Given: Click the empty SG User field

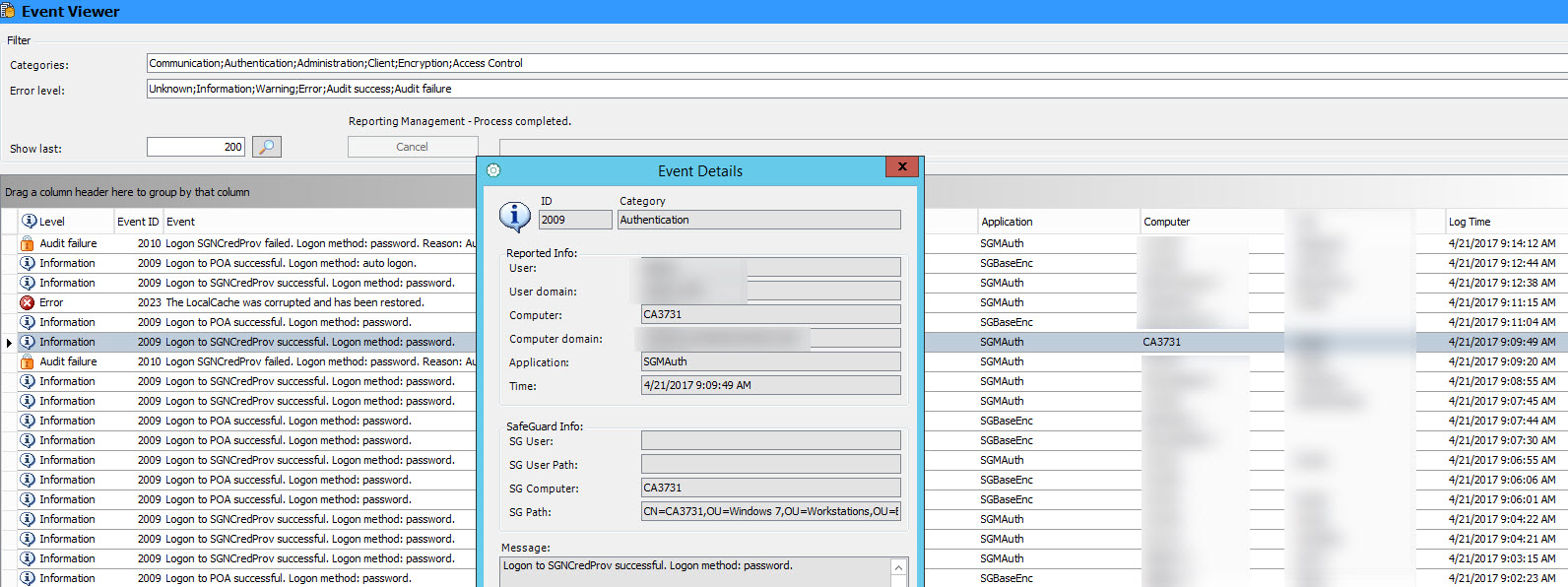Looking at the screenshot, I should [771, 440].
